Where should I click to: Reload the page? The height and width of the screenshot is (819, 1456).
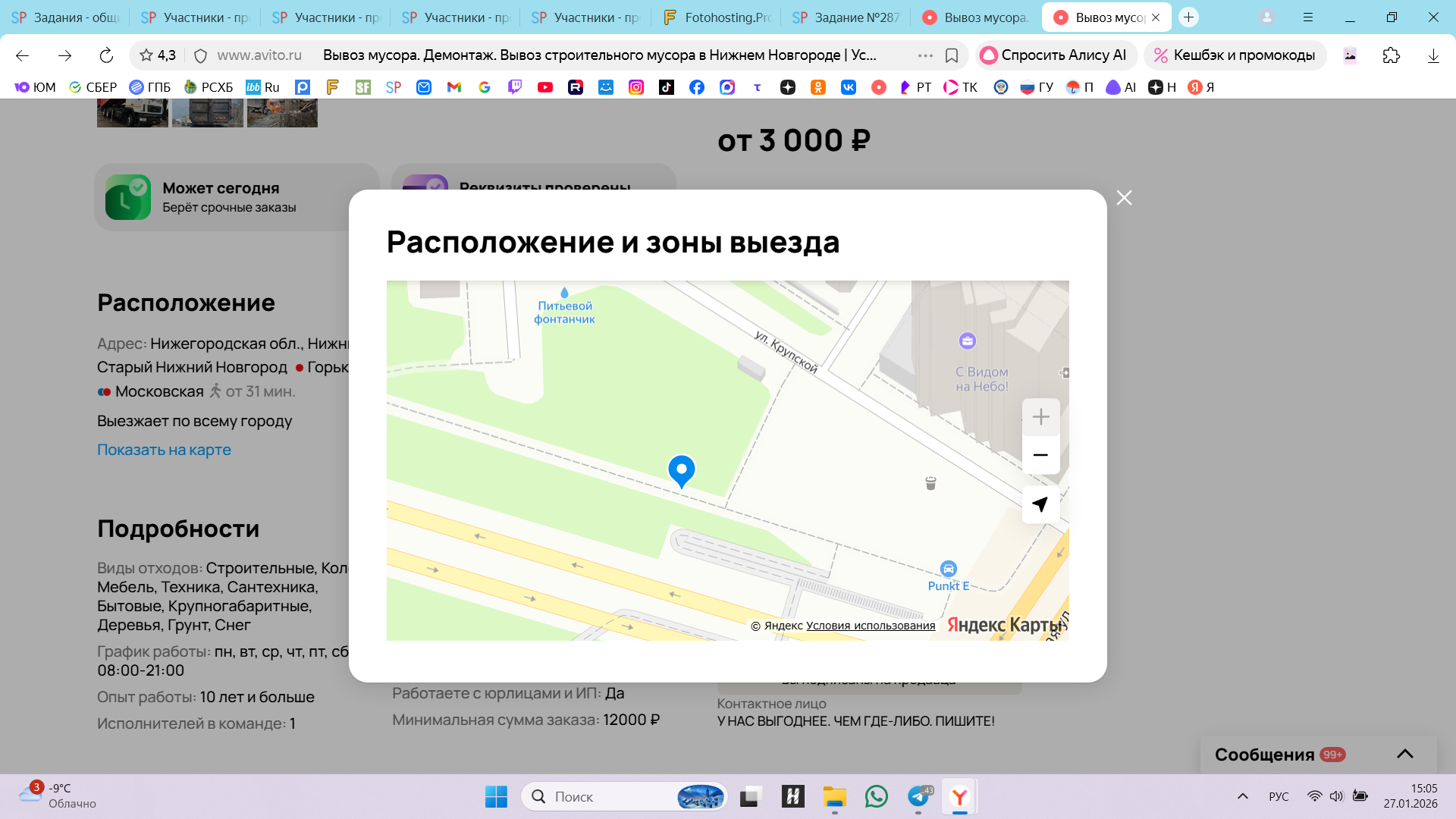click(x=106, y=55)
